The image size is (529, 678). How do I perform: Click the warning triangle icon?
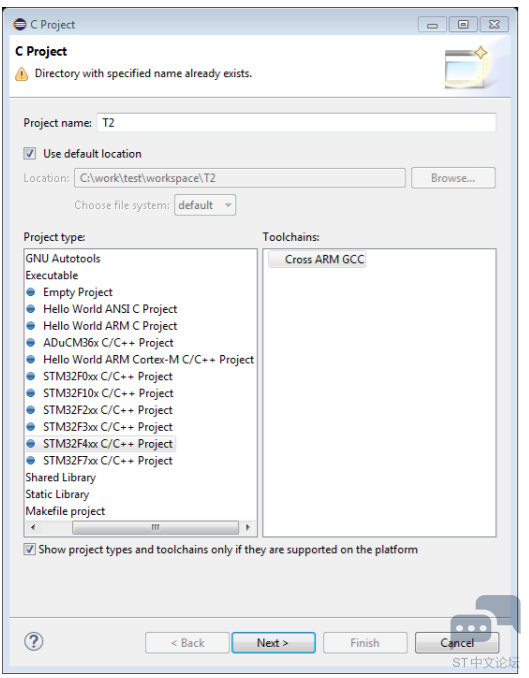(22, 74)
